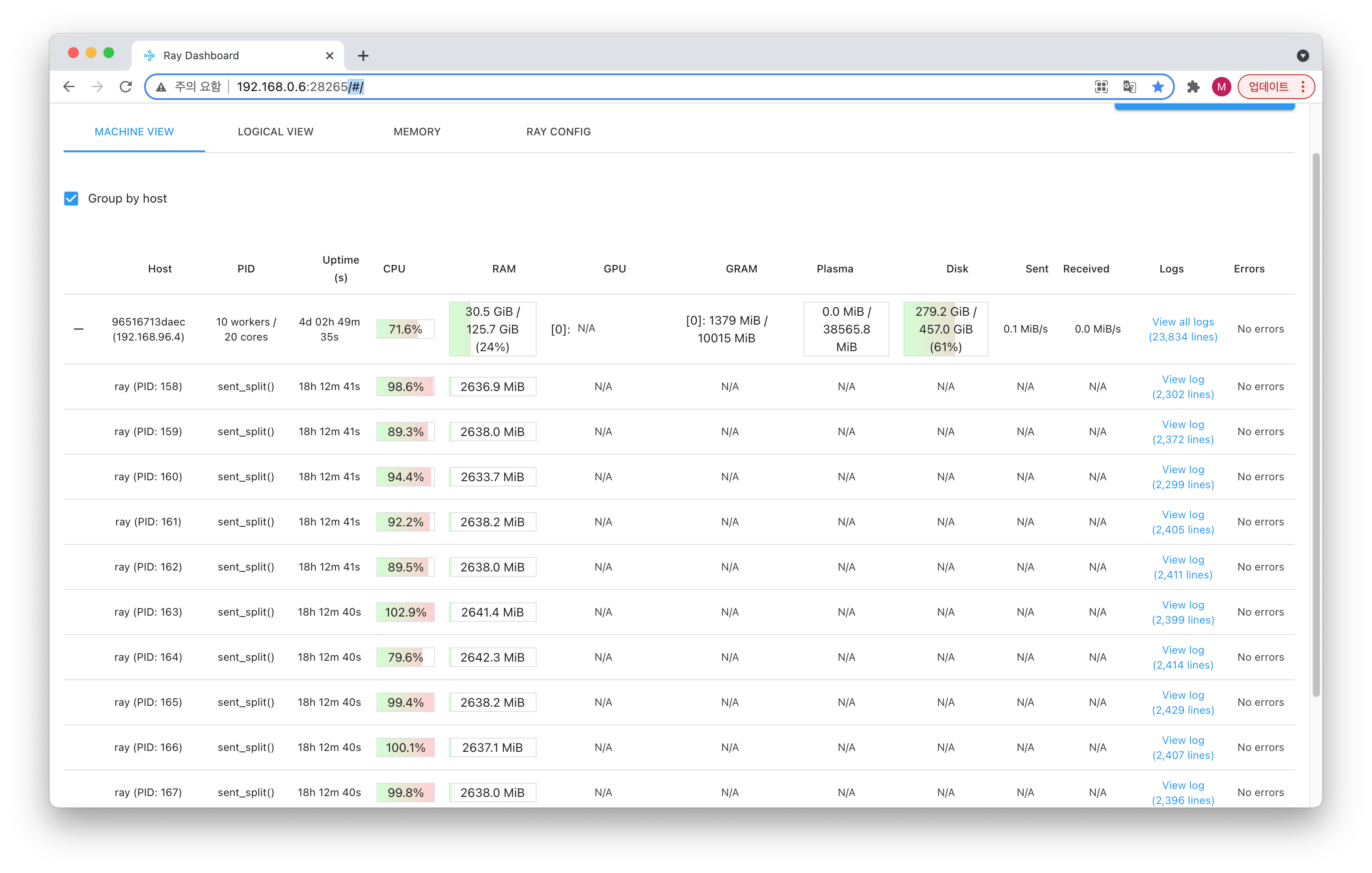Collapse the 96516713daec host row

pyautogui.click(x=79, y=329)
